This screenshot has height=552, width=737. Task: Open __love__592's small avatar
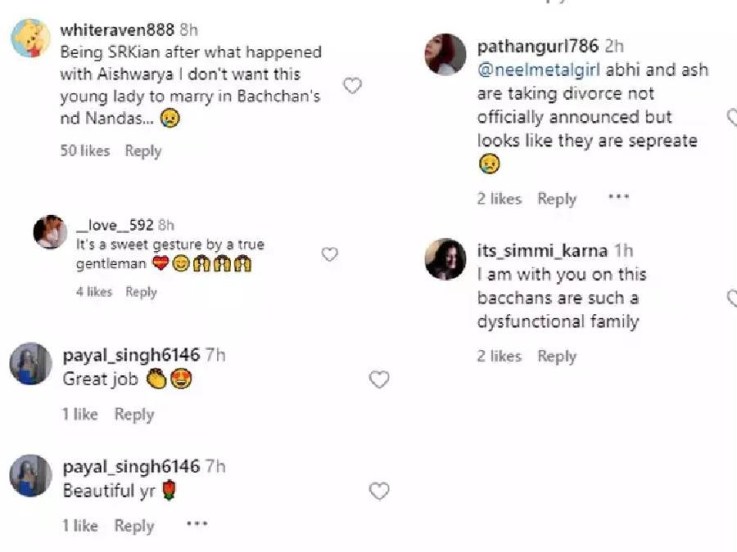(x=50, y=233)
